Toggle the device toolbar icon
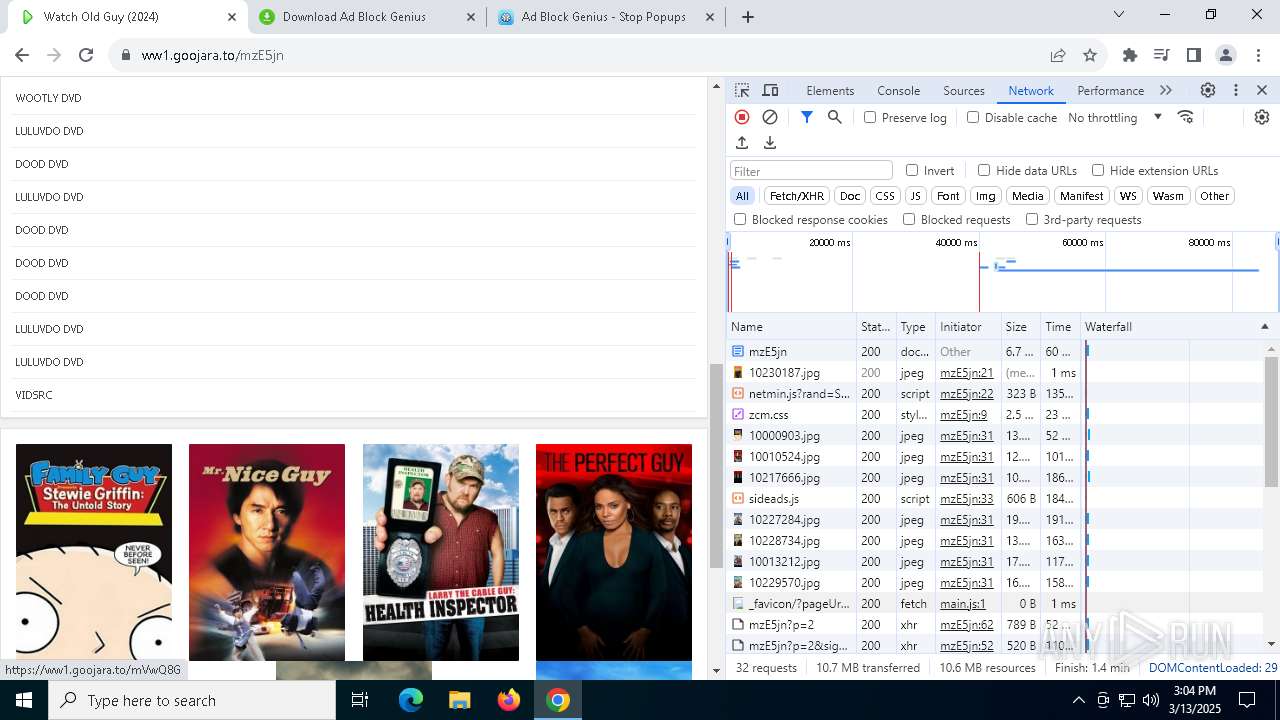 (770, 90)
